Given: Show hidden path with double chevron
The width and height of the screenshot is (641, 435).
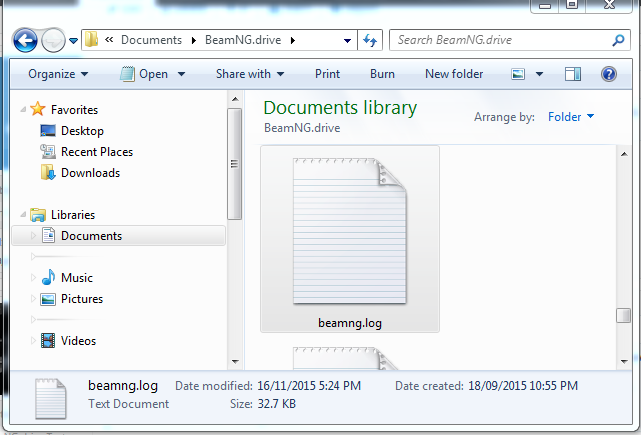Looking at the screenshot, I should pyautogui.click(x=109, y=40).
